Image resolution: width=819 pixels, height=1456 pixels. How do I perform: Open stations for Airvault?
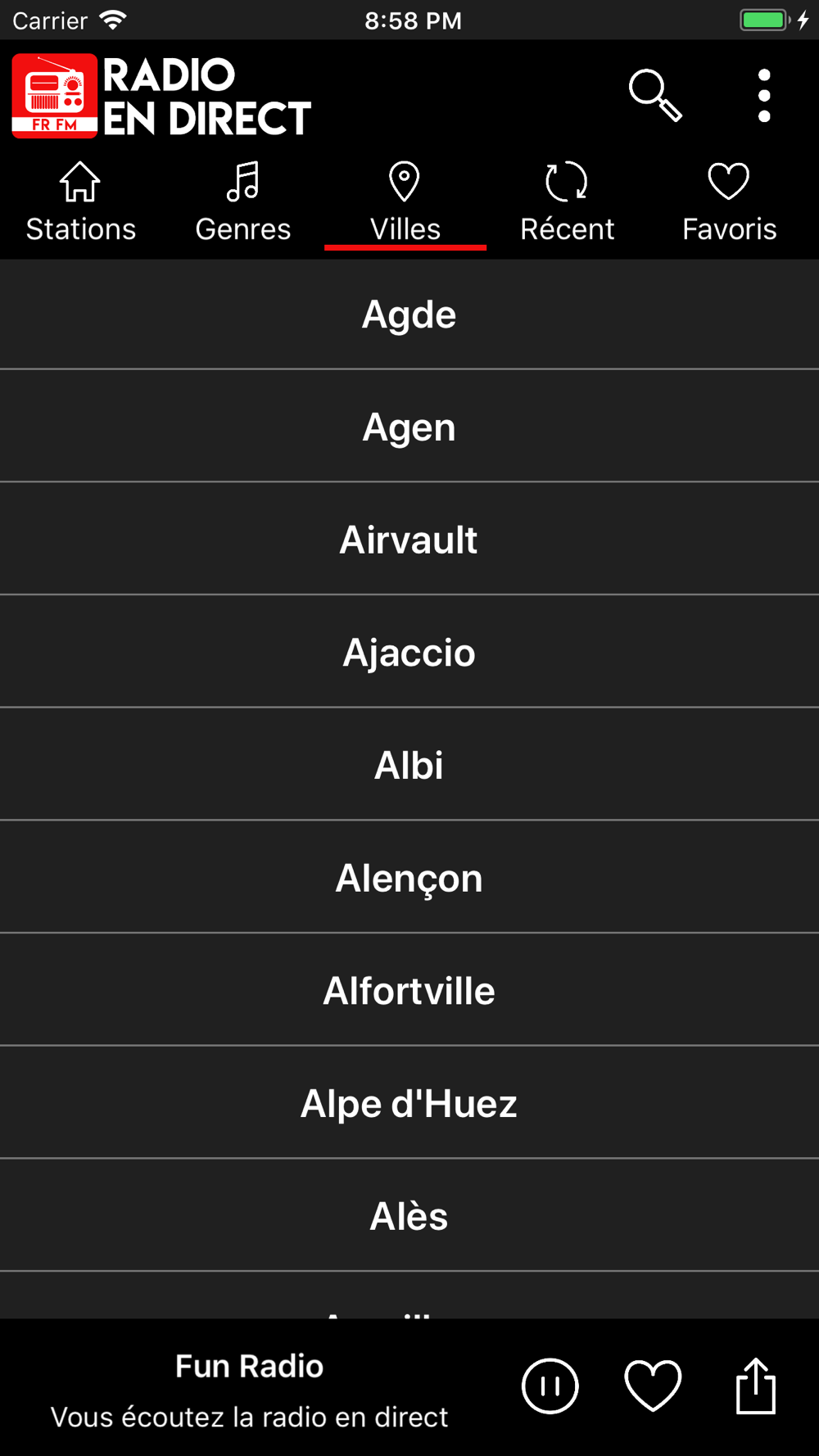pos(409,540)
